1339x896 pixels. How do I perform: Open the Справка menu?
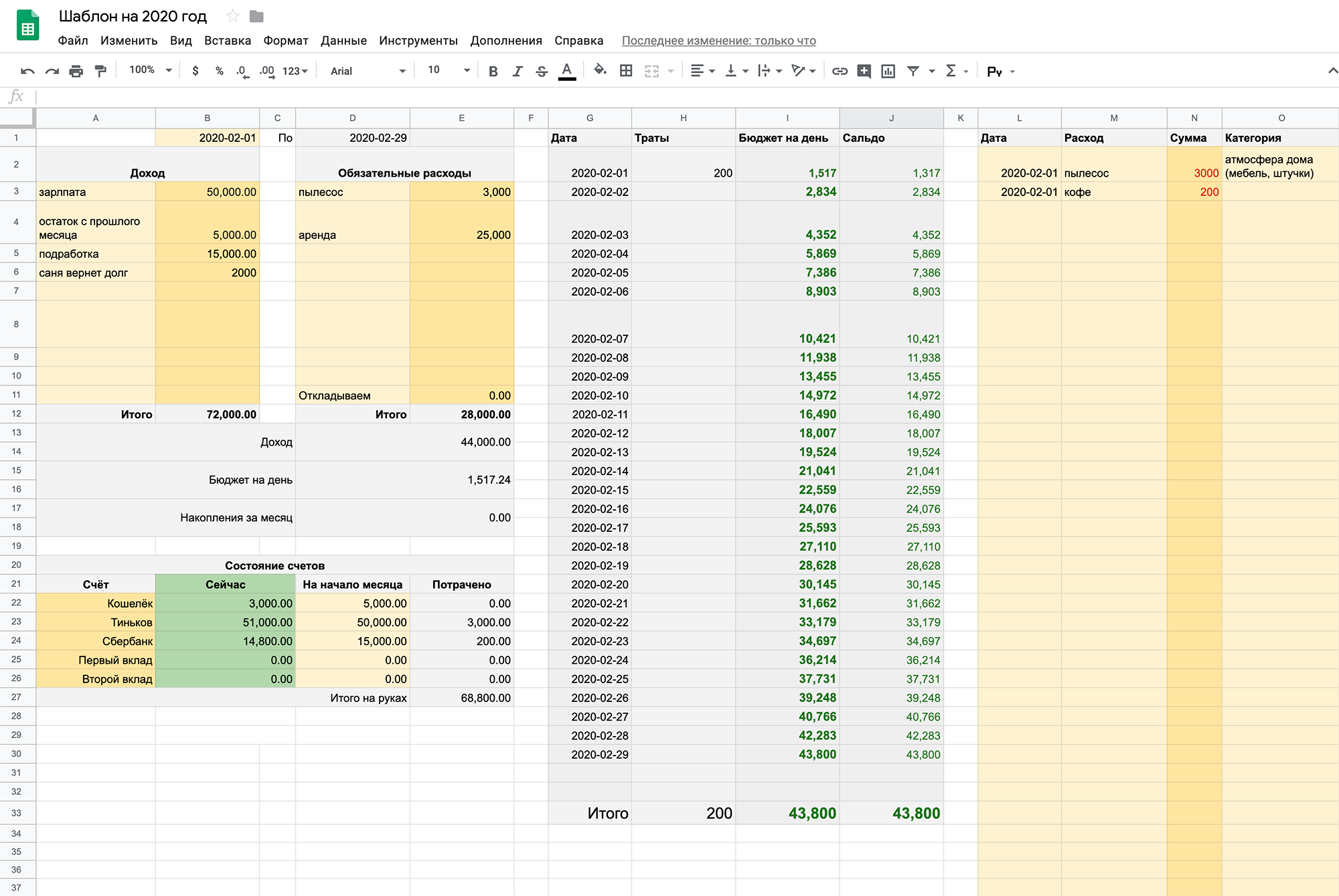[579, 41]
